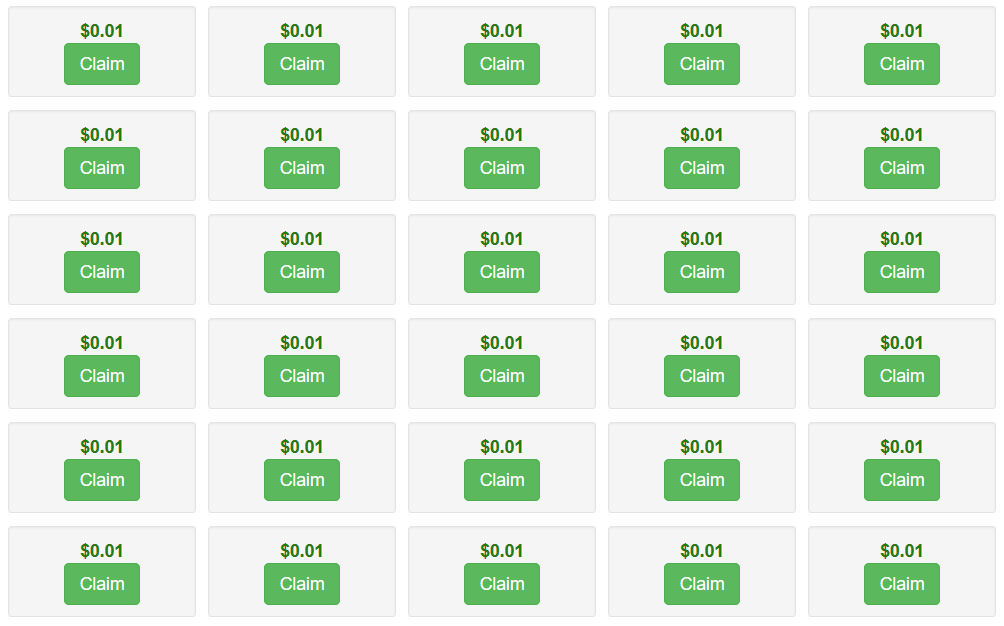The height and width of the screenshot is (626, 1004).
Task: Tap Claim in last row, fourth column
Action: 702,584
